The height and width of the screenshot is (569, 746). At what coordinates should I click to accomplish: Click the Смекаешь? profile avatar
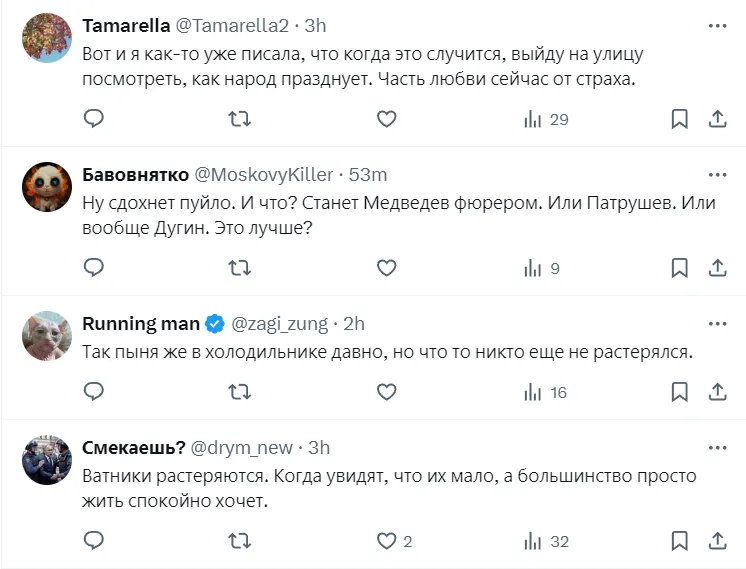click(47, 460)
